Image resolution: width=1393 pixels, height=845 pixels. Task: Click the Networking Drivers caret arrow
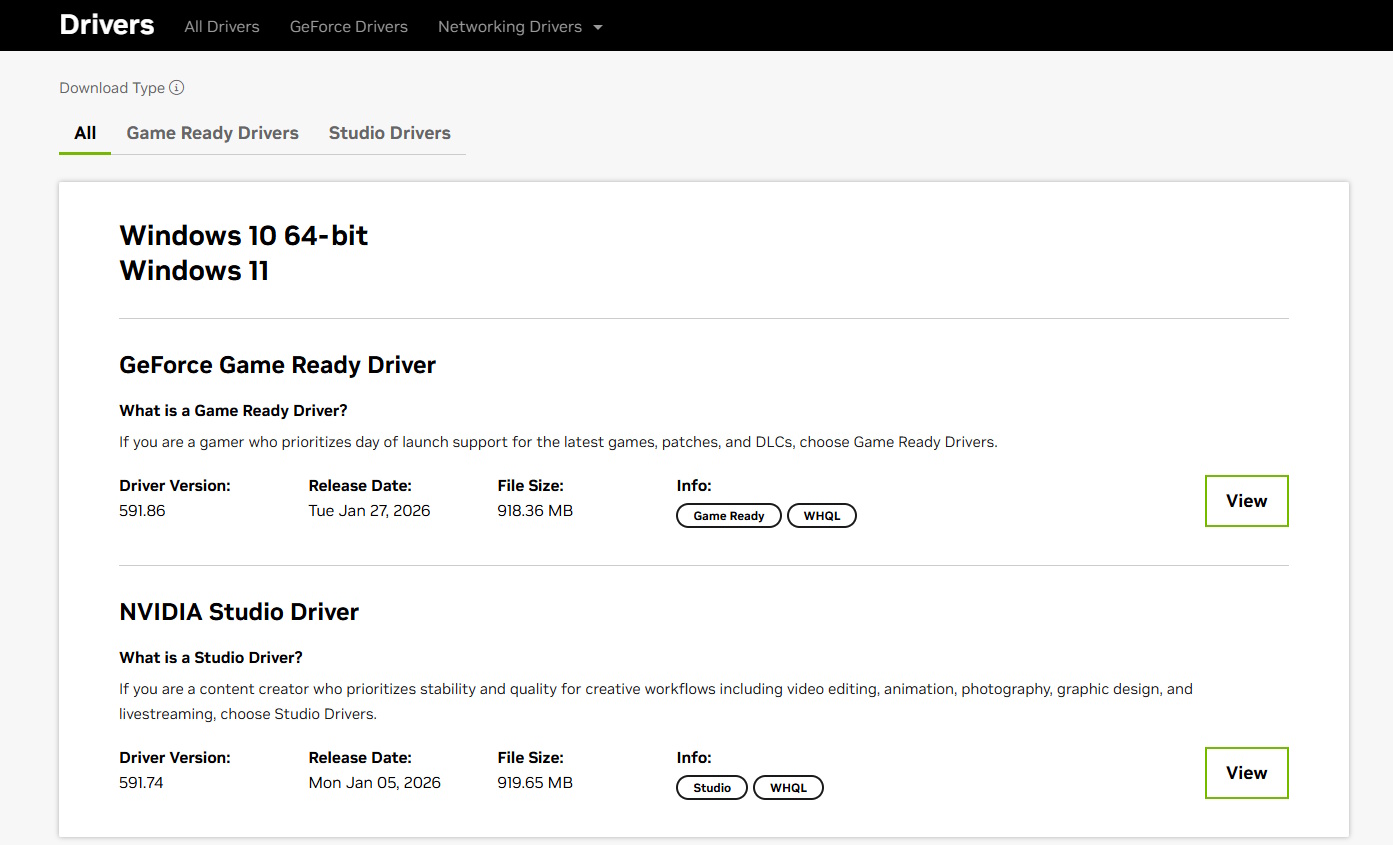(x=598, y=27)
